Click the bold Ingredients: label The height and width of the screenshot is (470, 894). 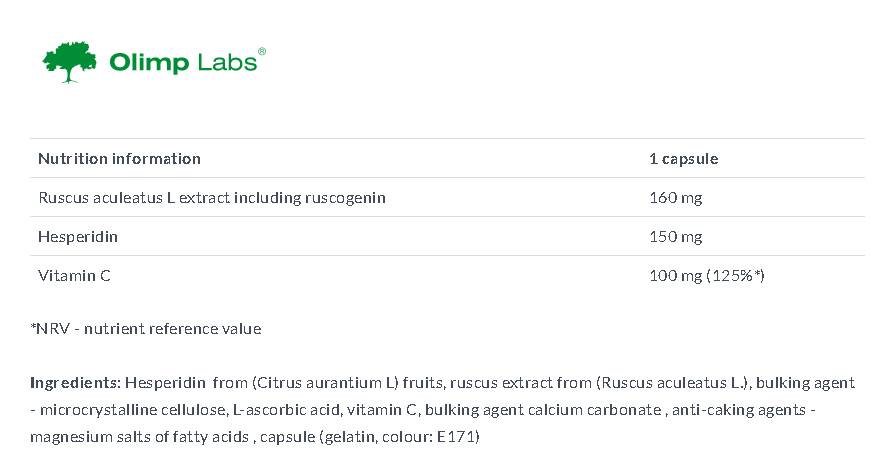(75, 382)
